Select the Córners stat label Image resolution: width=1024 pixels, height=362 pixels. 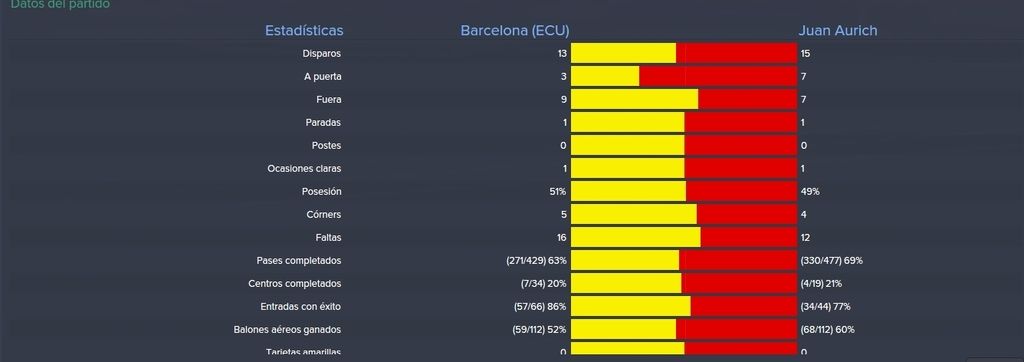point(324,214)
